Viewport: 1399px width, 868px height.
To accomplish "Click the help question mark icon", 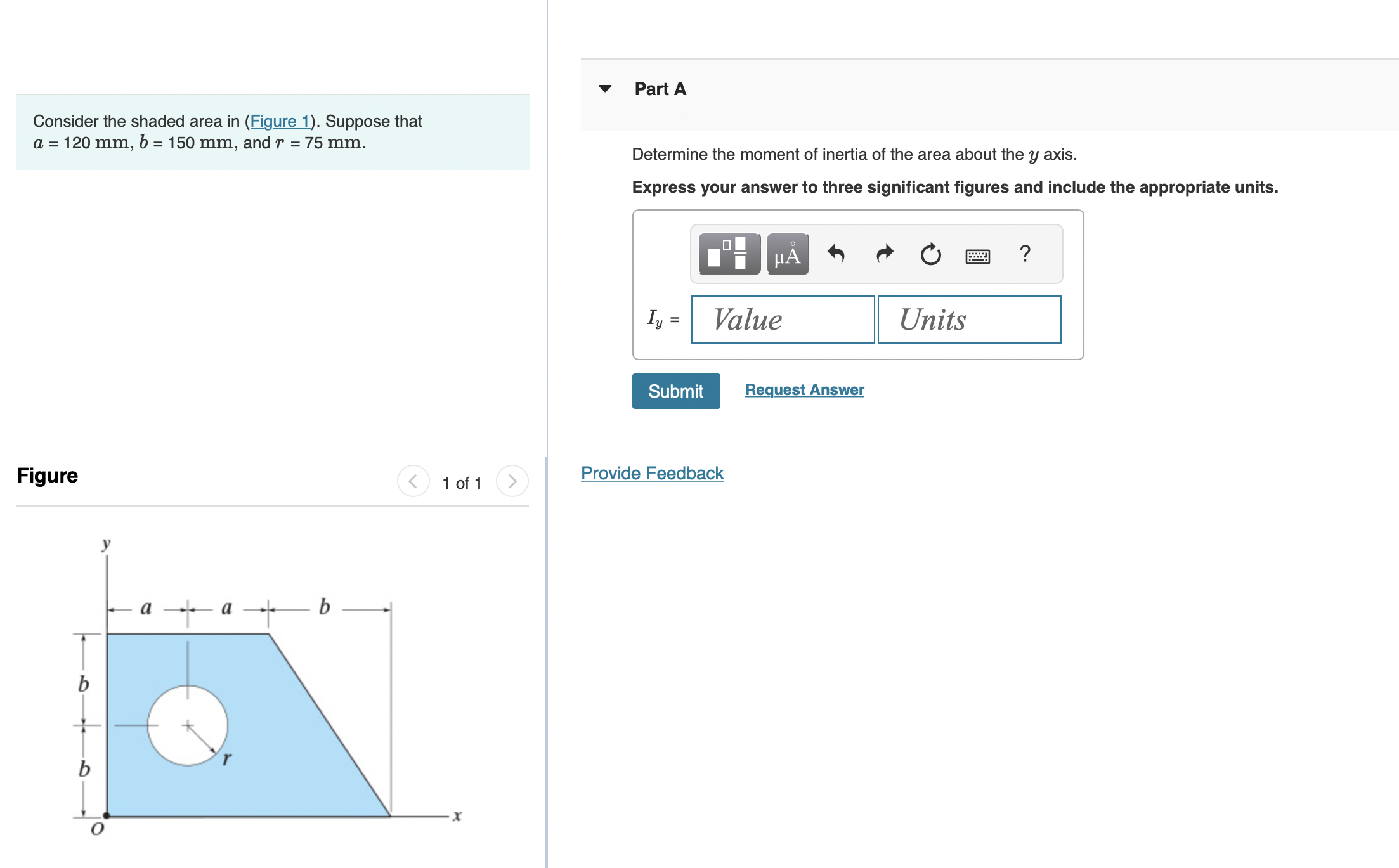I will pyautogui.click(x=1025, y=254).
